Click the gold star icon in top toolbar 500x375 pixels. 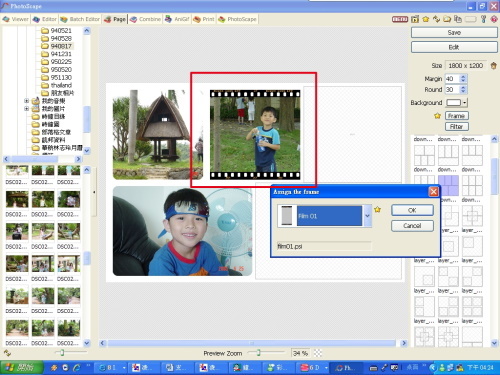(x=426, y=19)
